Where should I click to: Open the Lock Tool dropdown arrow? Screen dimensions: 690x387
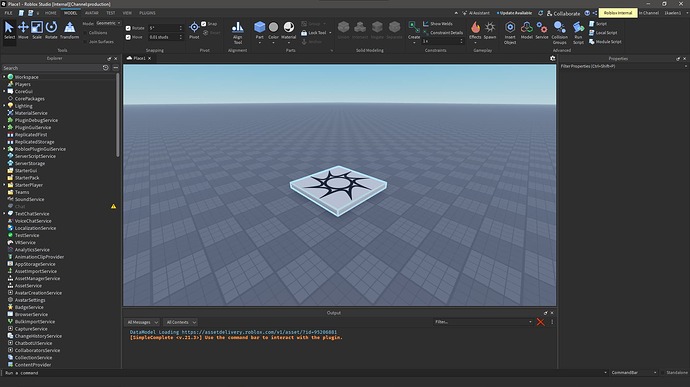[330, 33]
